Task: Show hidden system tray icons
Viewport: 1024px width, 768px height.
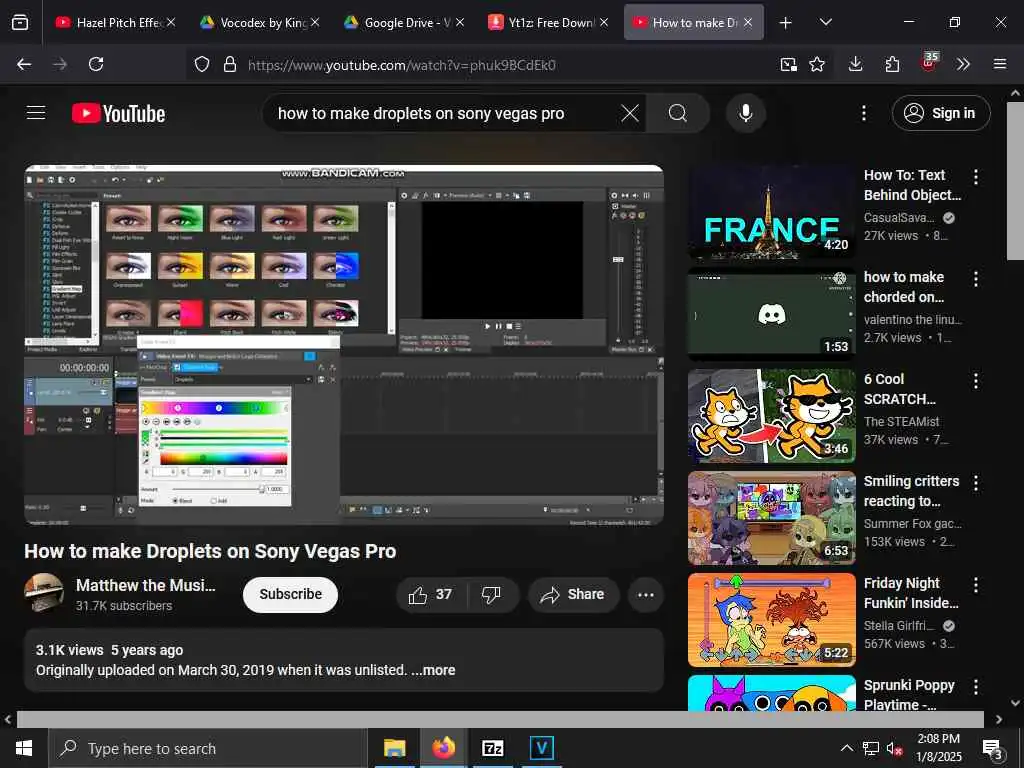Action: [846, 748]
